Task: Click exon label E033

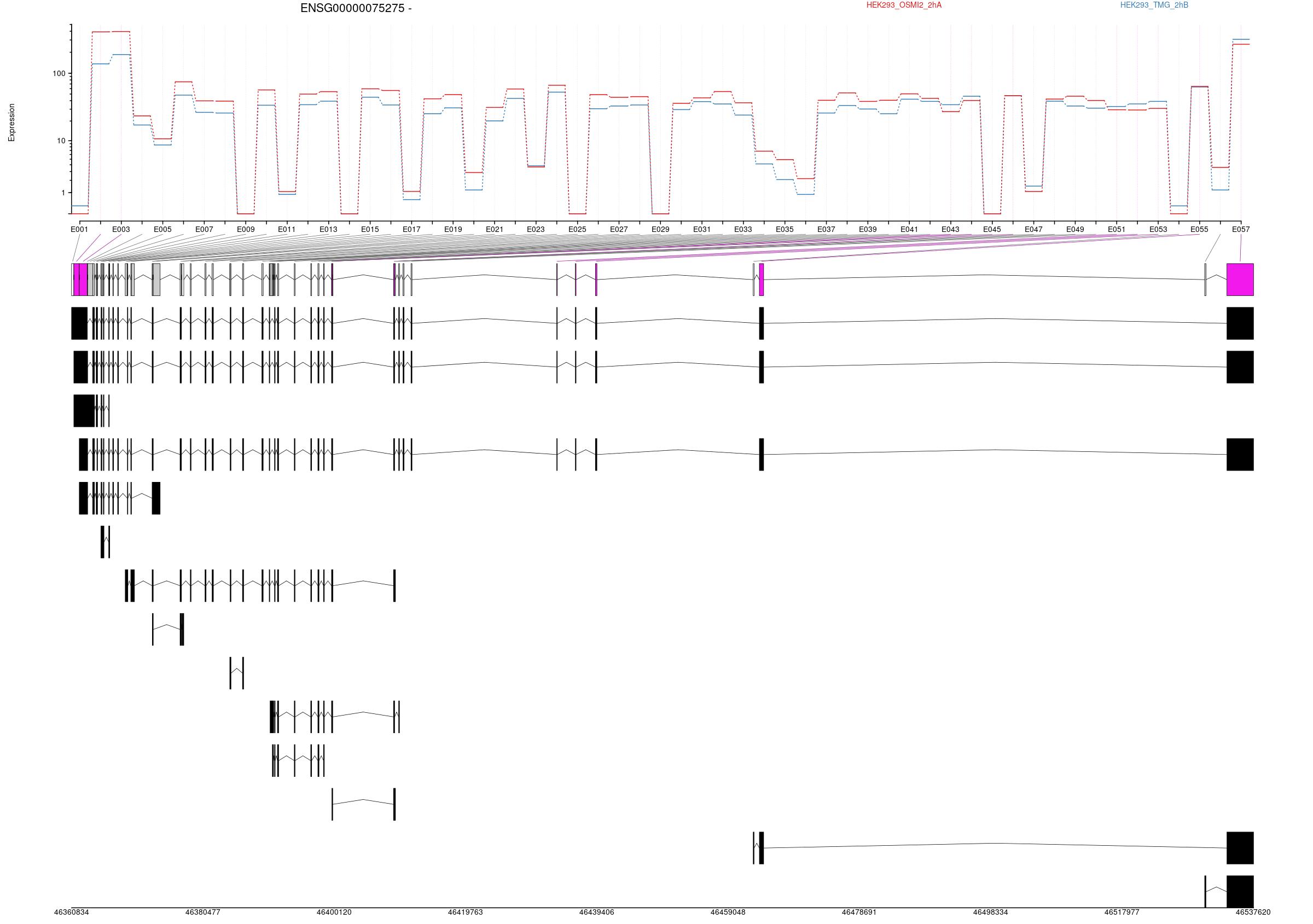Action: click(743, 229)
